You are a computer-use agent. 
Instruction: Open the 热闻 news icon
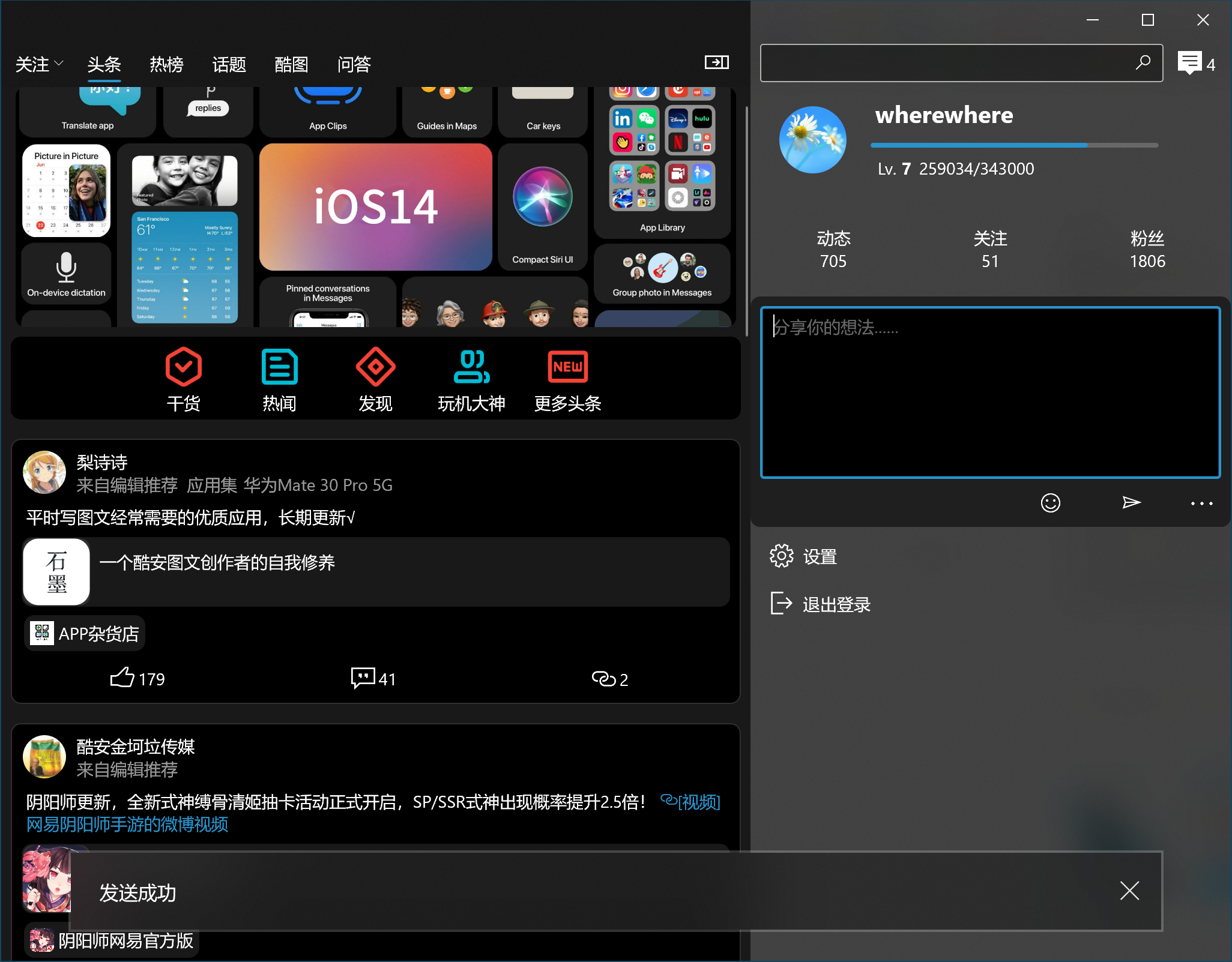coord(279,367)
